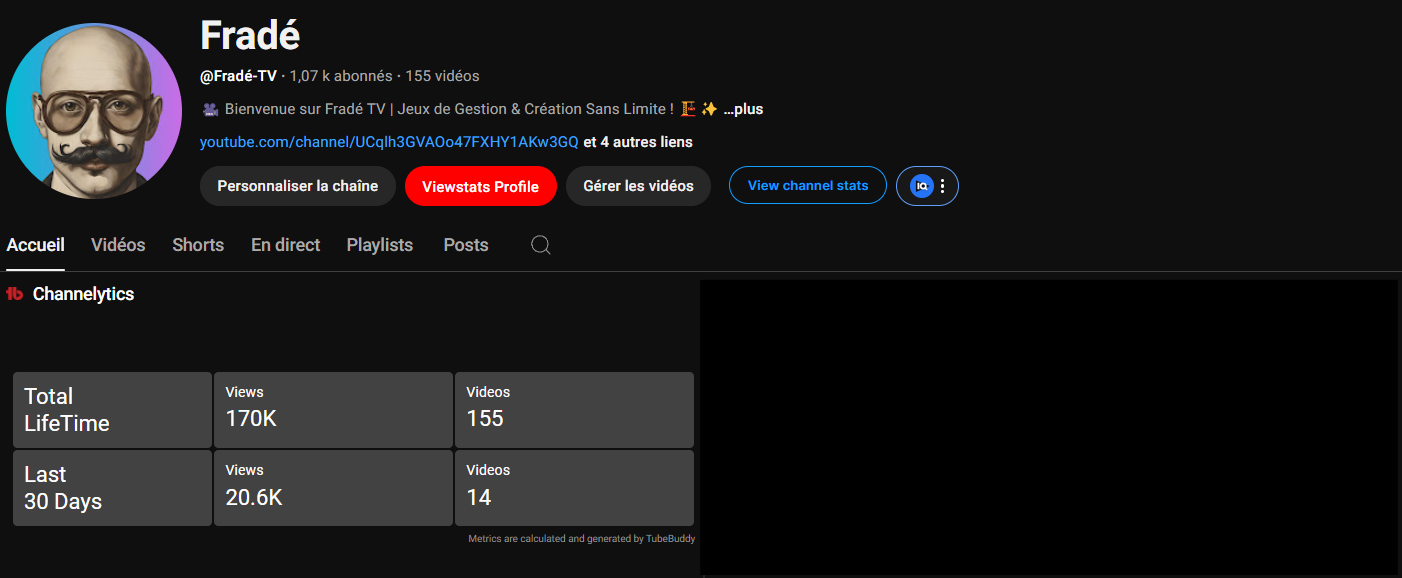Click the '1,07 k abonnés' count
Viewport: 1402px width, 578px height.
tap(341, 76)
